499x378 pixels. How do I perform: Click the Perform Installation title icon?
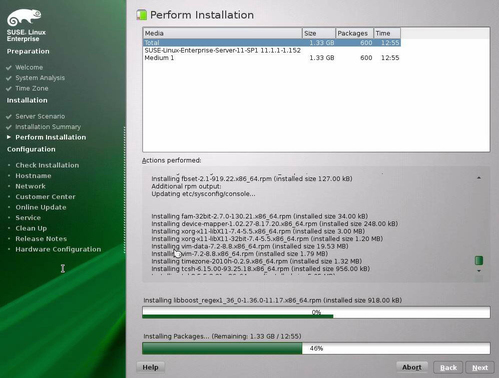click(x=142, y=15)
